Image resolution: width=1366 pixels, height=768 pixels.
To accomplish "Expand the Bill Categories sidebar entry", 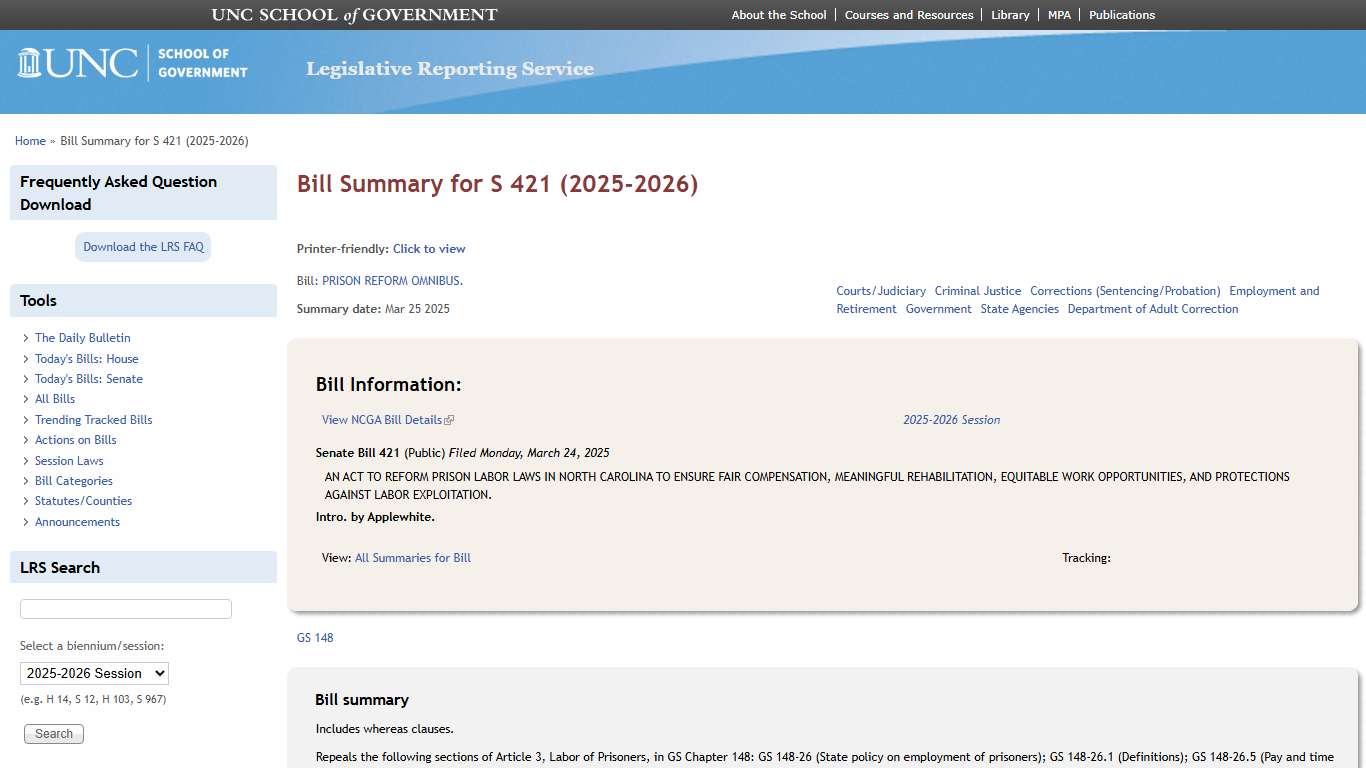I will point(73,480).
